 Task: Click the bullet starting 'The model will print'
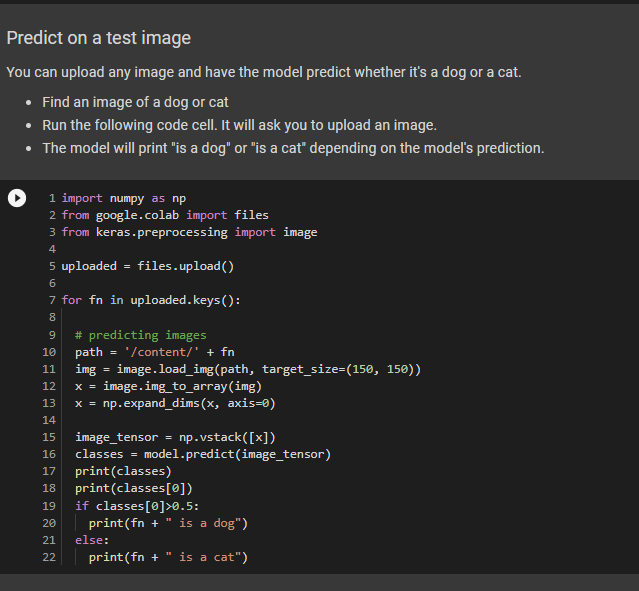(293, 148)
